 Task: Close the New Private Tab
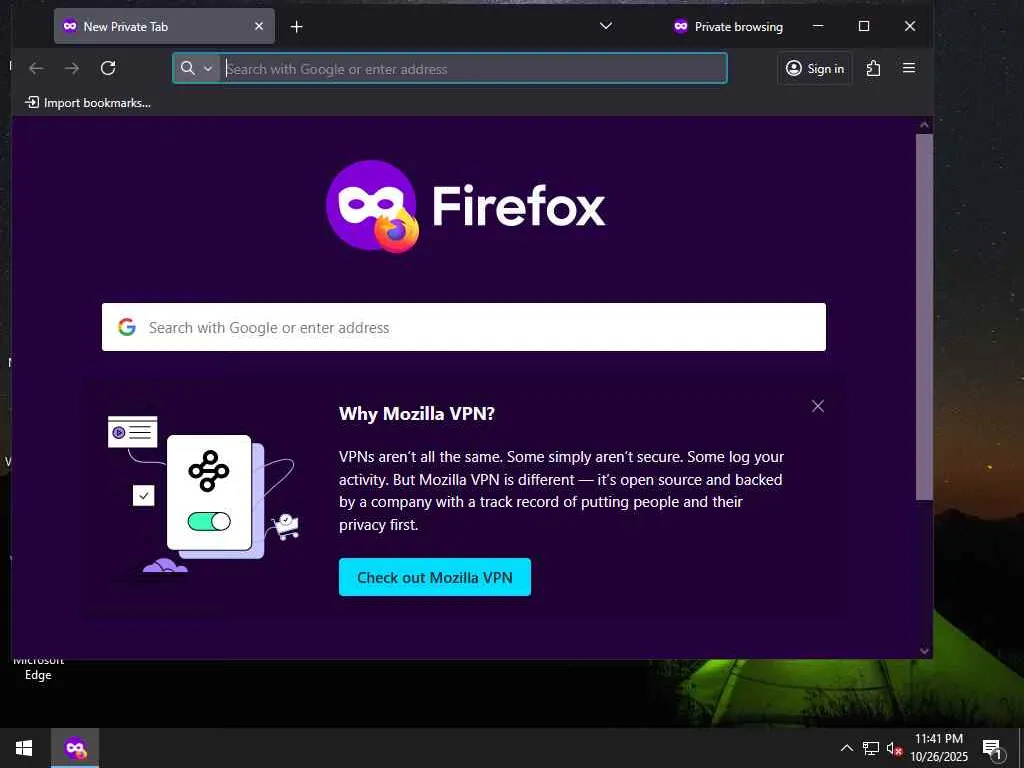pos(259,26)
